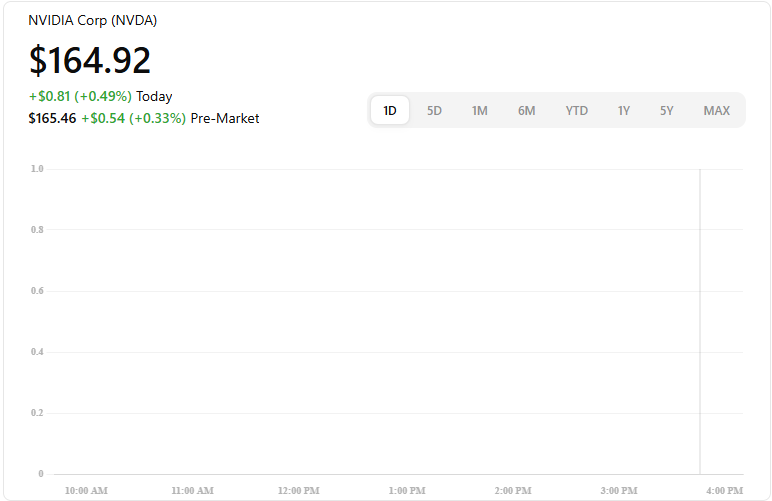
Task: Show the 6M price history
Action: (526, 110)
